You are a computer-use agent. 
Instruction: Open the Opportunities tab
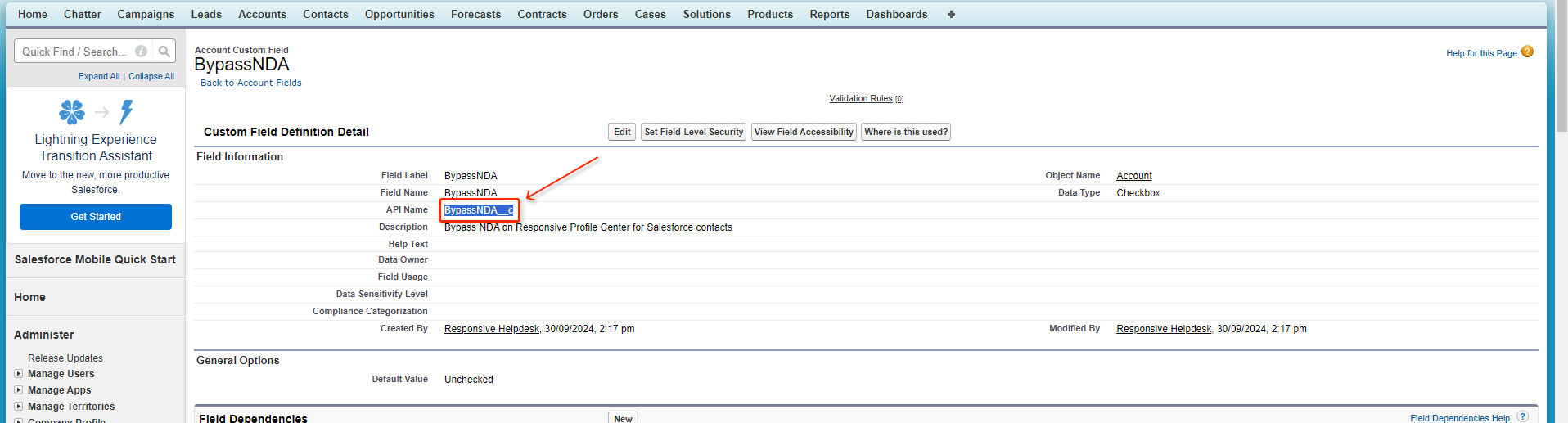pyautogui.click(x=399, y=14)
